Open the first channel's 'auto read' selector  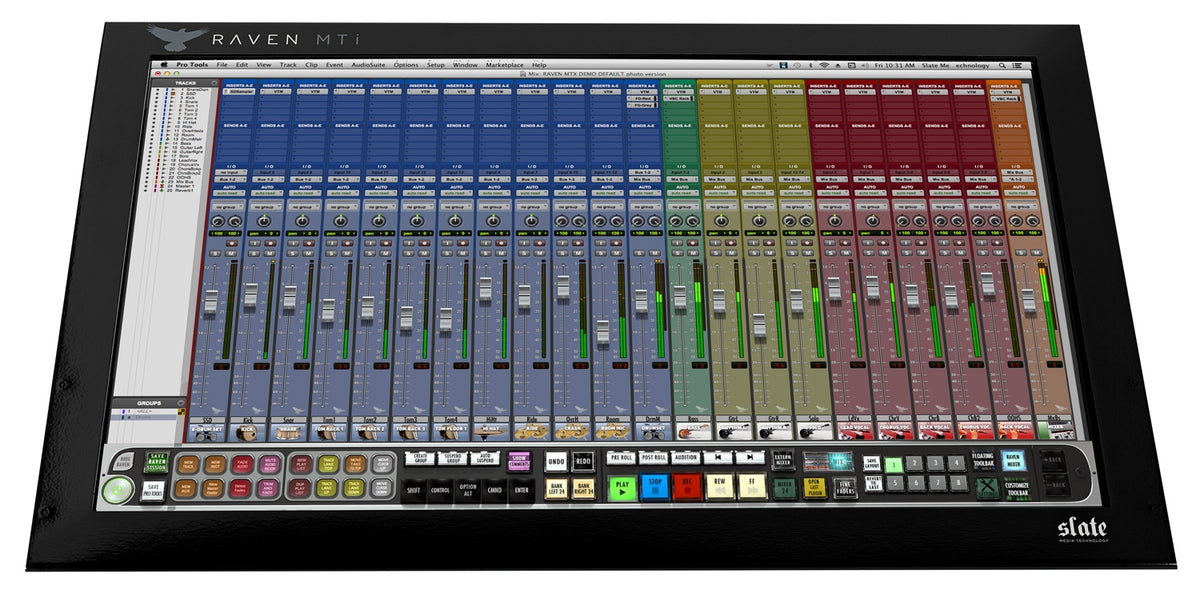229,193
